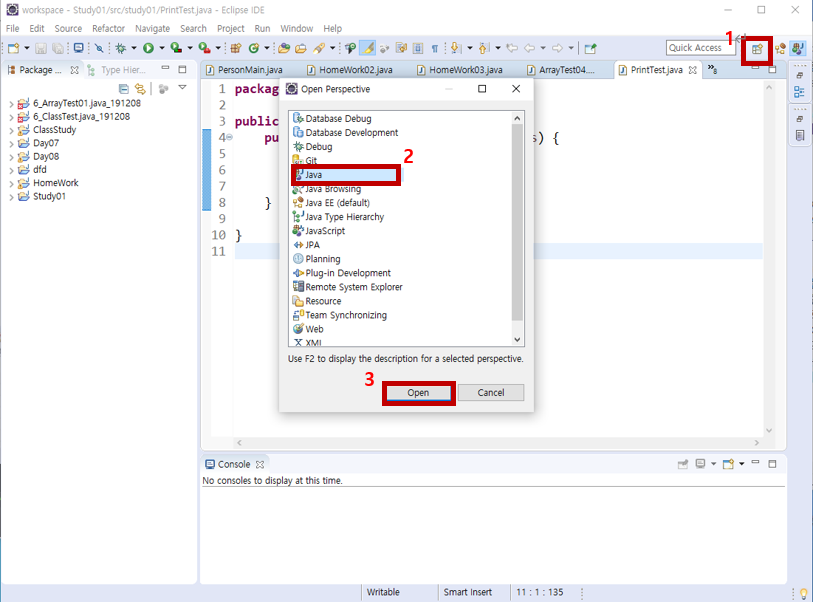Screen dimensions: 813x602
Task: Click the Quick Access search field
Action: click(x=700, y=48)
